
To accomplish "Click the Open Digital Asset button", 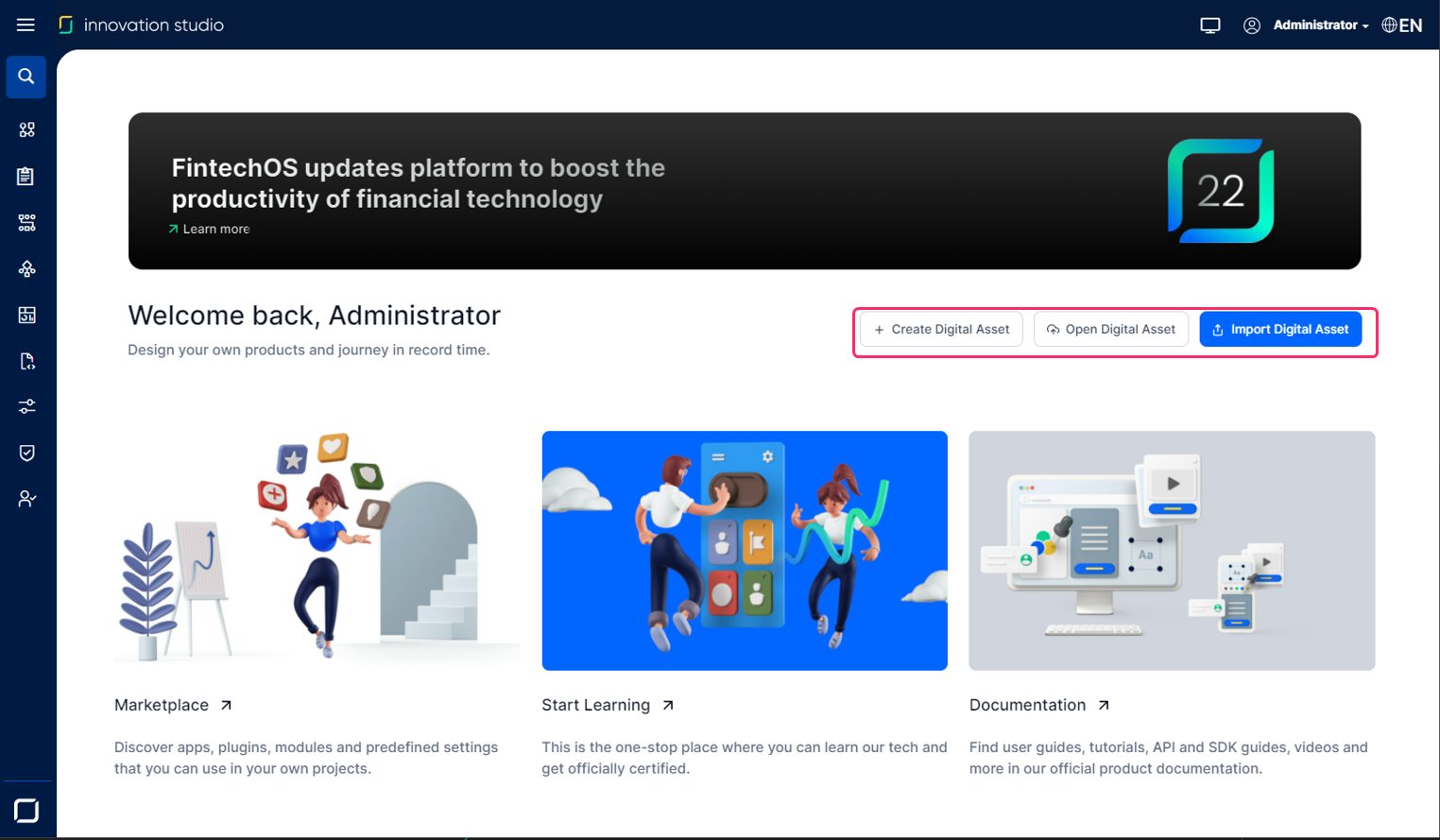I will (x=1110, y=330).
